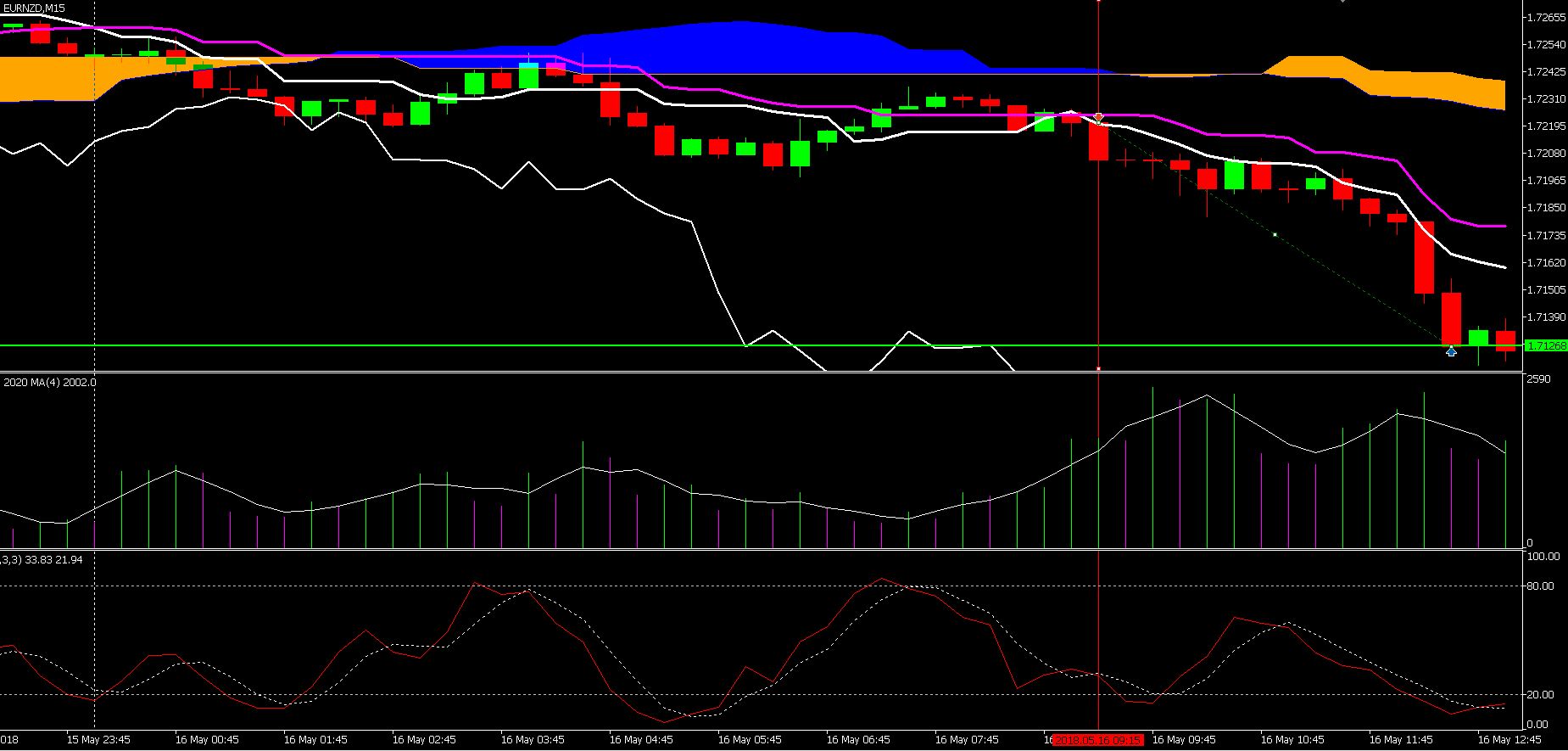Click the 1.71505 price axis label

[x=1545, y=290]
